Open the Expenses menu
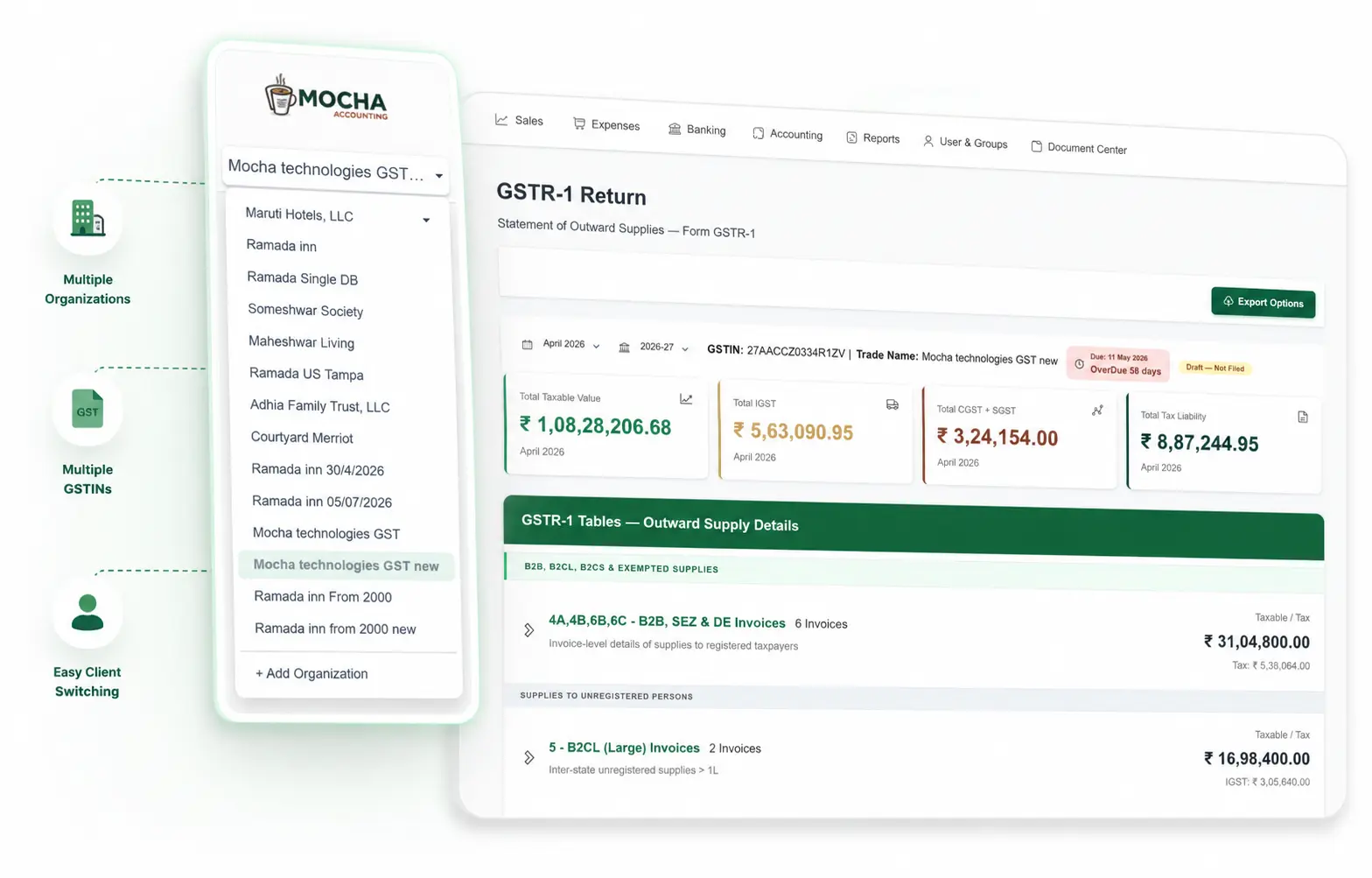This screenshot has width=1372, height=878. pos(606,124)
